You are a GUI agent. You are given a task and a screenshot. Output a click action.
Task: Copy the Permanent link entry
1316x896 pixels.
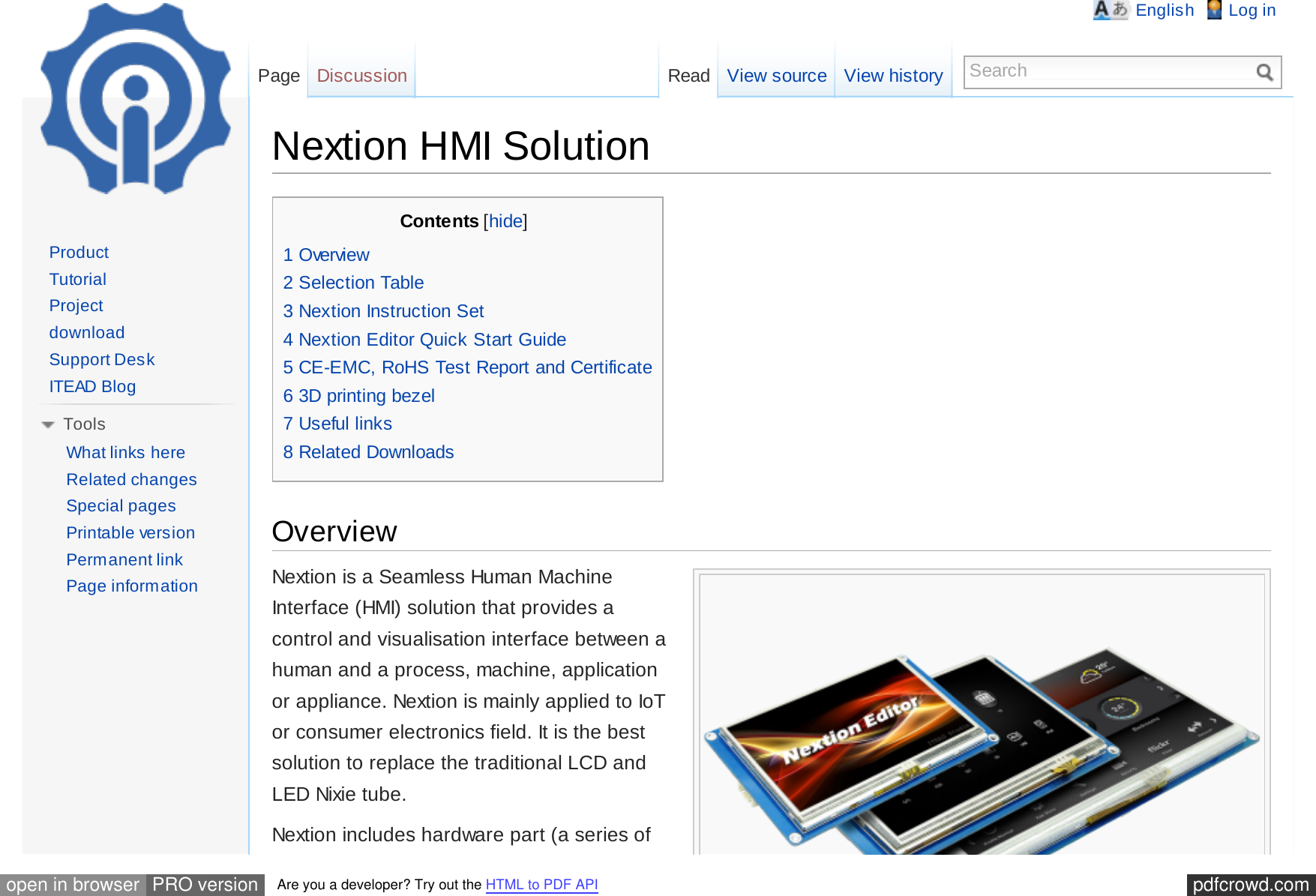[124, 560]
